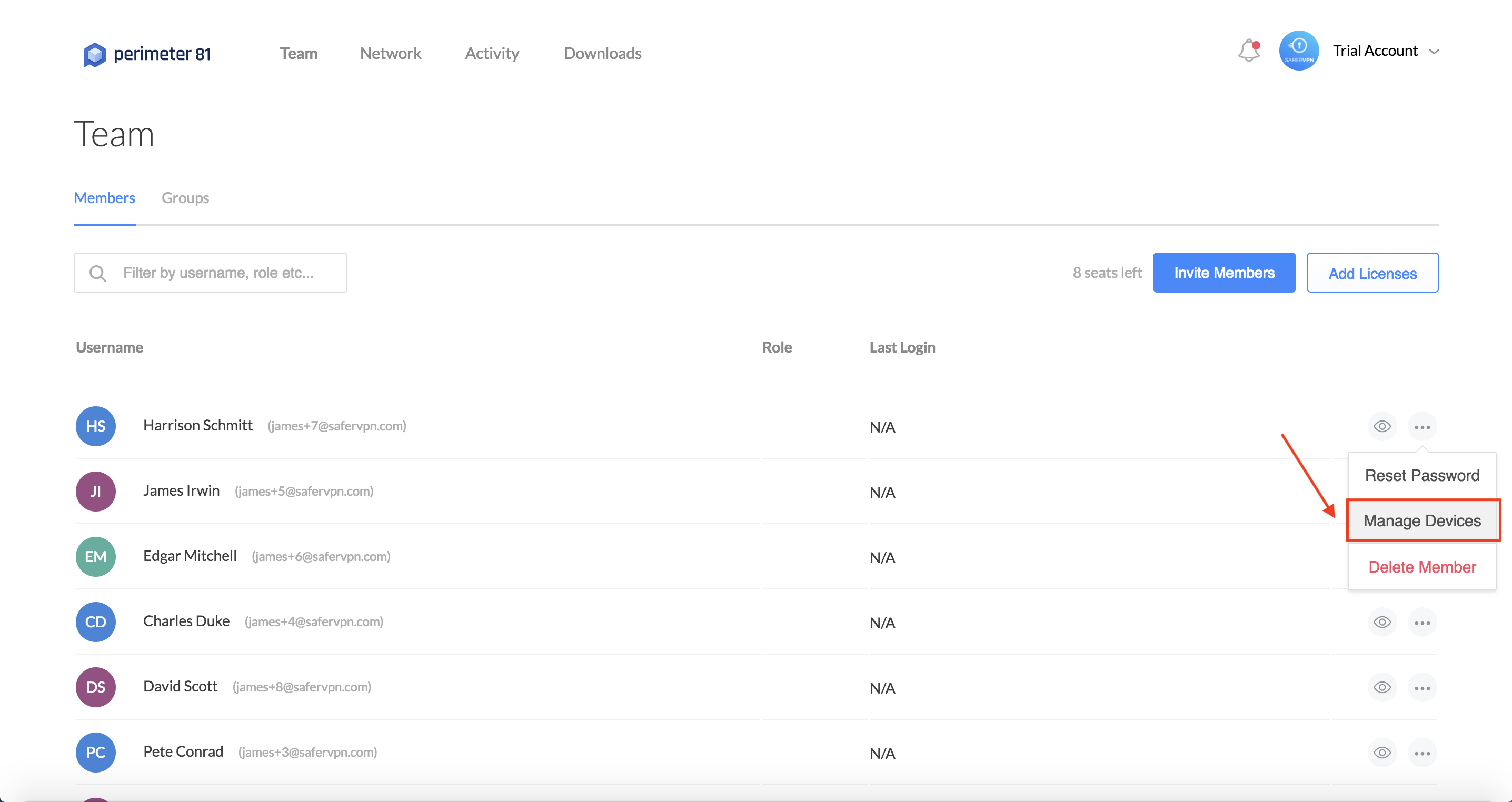Click the SaferVPN account avatar

pyautogui.click(x=1298, y=51)
